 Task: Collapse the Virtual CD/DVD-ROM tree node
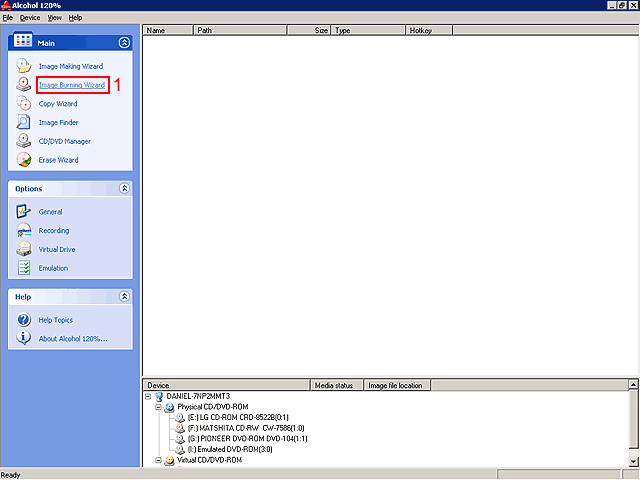pyautogui.click(x=158, y=460)
